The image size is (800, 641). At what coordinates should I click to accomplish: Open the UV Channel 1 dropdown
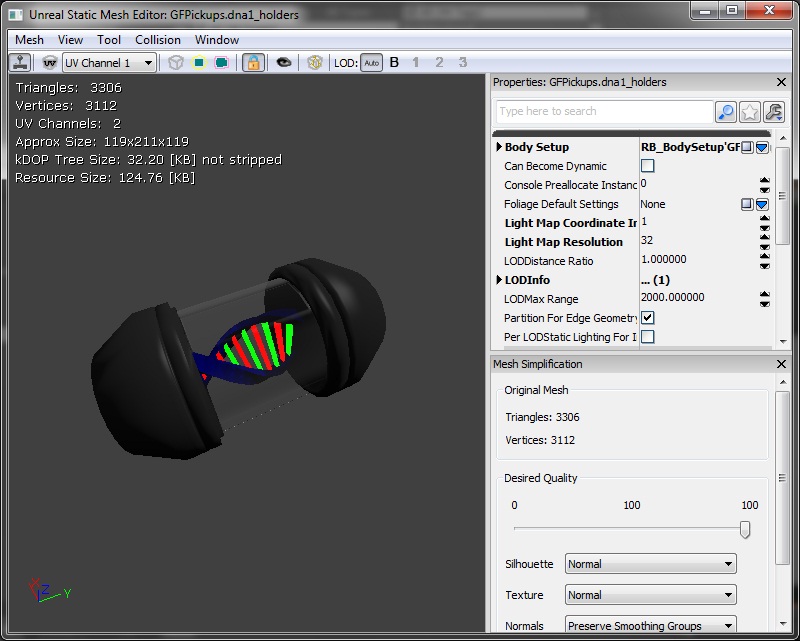click(x=109, y=62)
